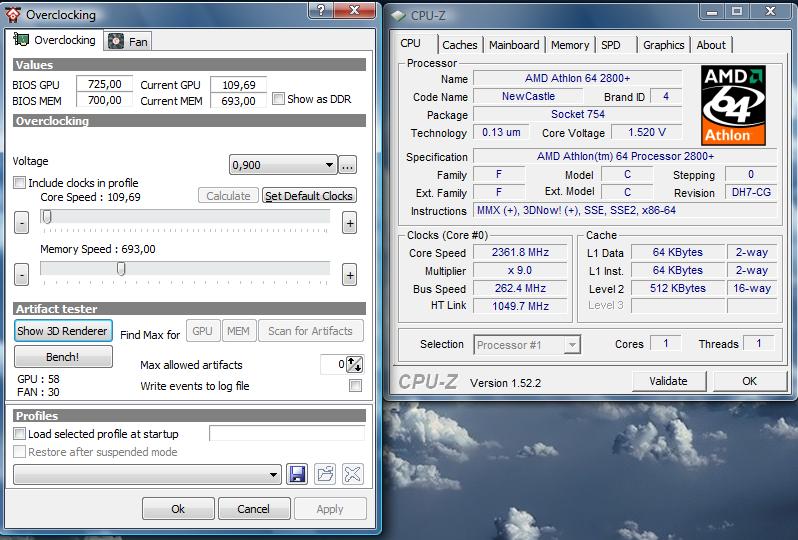
Task: Click the BIOS GPU value field
Action: pos(104,84)
